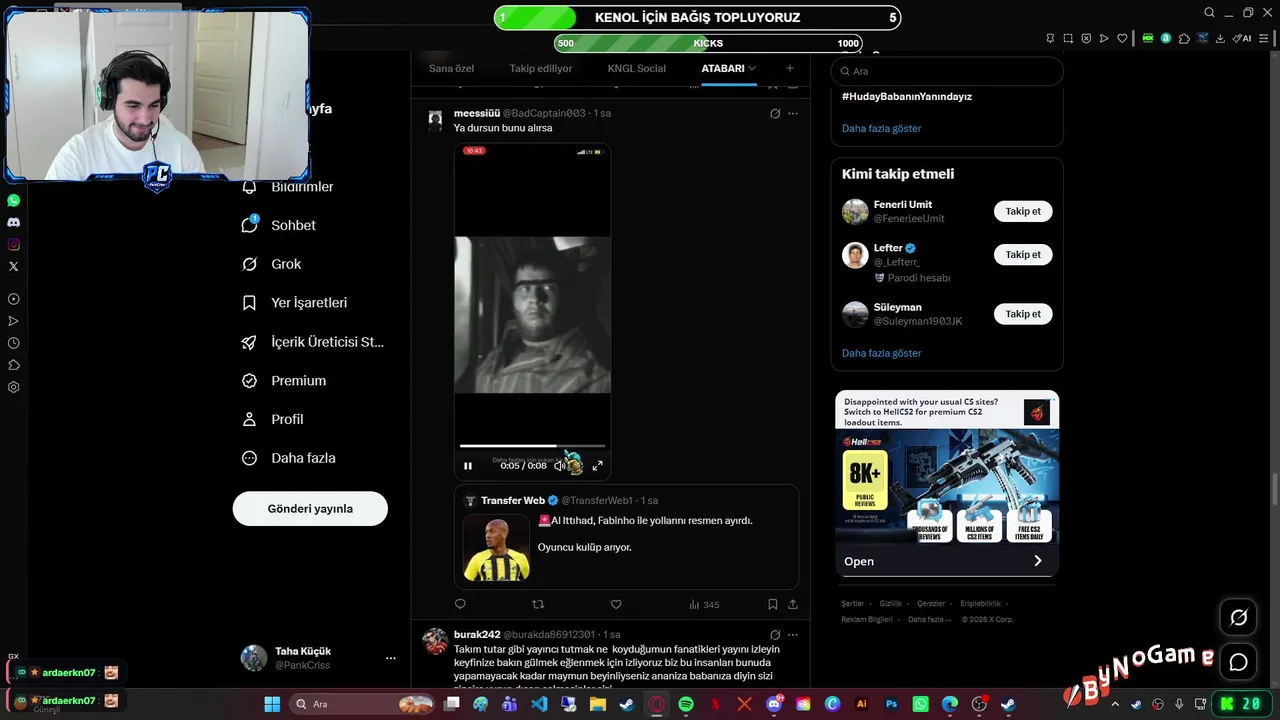1280x720 pixels.
Task: Open the floating messages chat button
Action: pos(1238,662)
